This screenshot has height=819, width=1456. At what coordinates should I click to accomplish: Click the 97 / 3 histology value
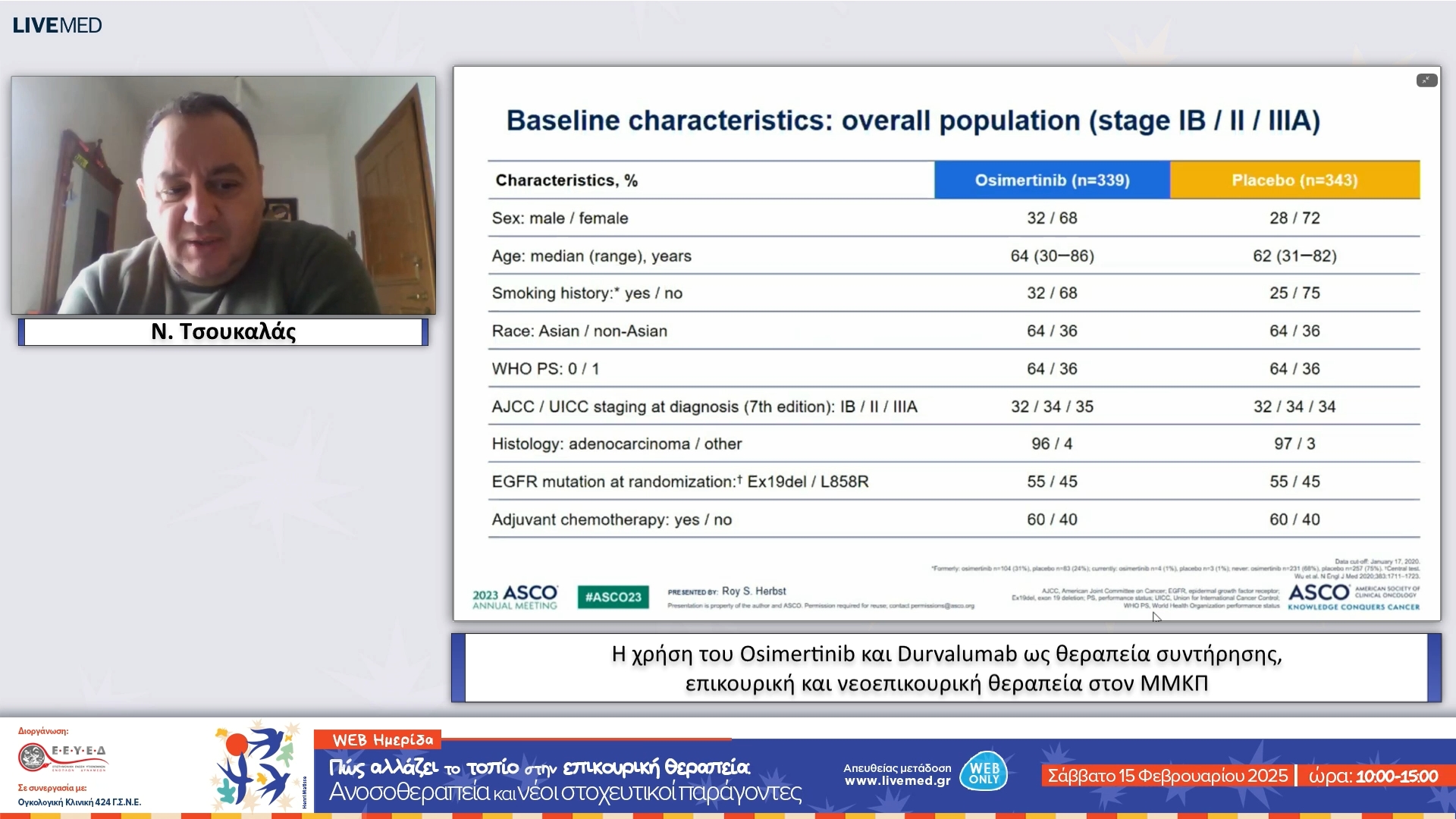pos(1294,444)
